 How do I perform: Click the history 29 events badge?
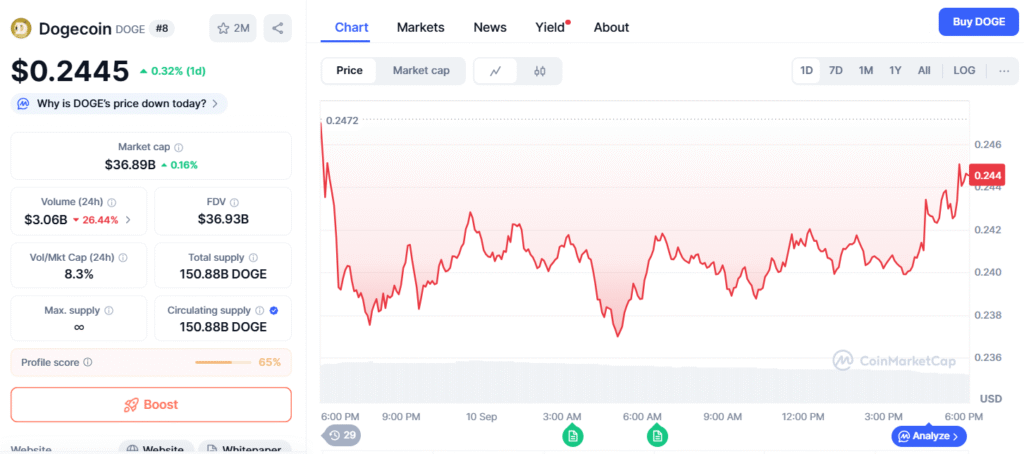tap(341, 435)
